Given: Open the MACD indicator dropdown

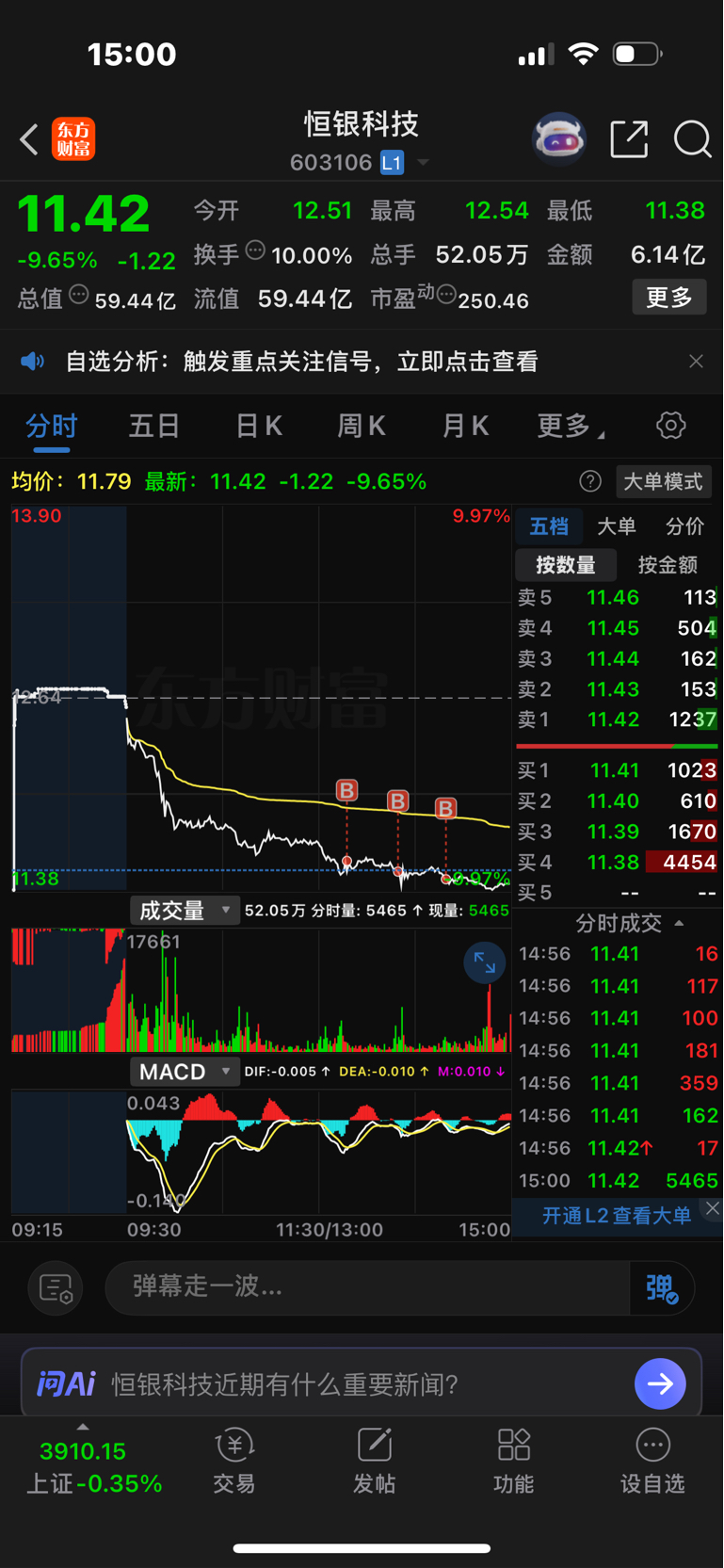Looking at the screenshot, I should pyautogui.click(x=184, y=1072).
